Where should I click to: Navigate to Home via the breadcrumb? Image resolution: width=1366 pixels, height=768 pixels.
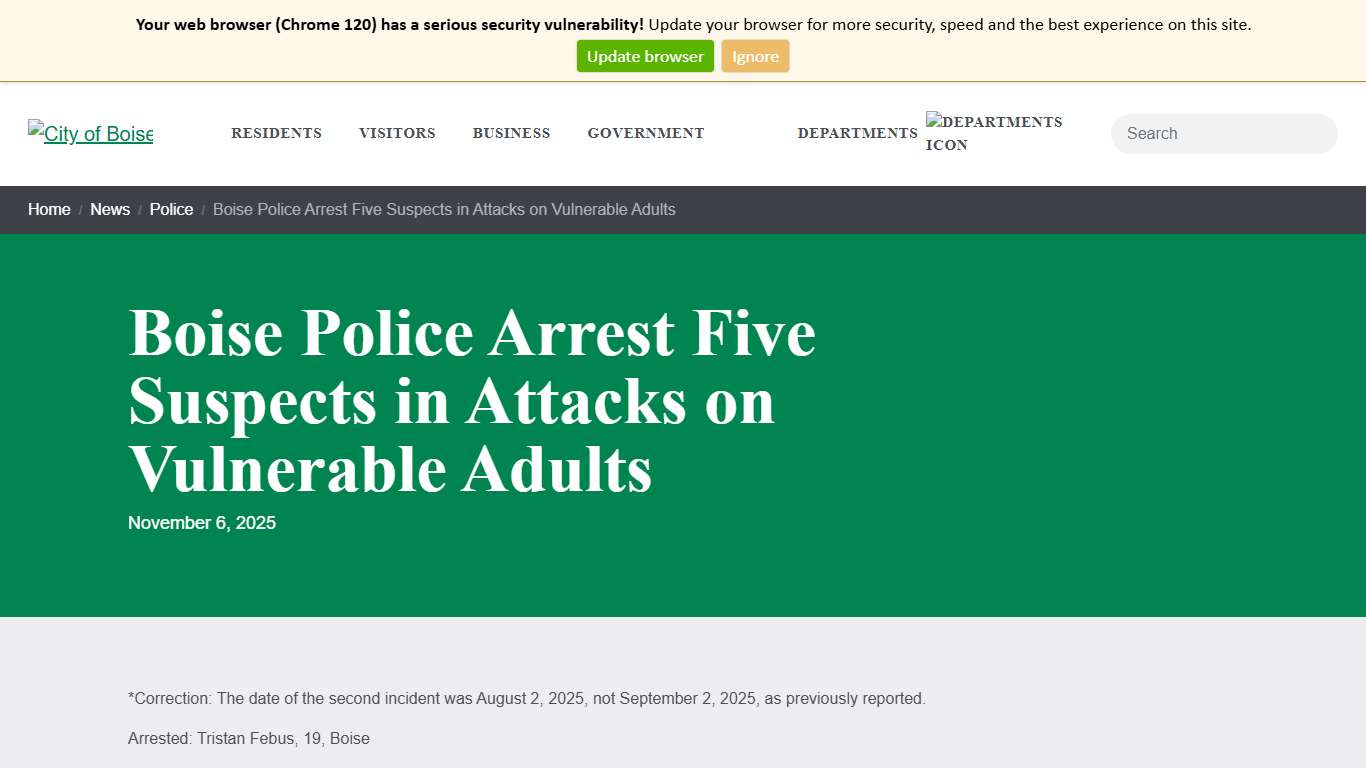tap(48, 210)
